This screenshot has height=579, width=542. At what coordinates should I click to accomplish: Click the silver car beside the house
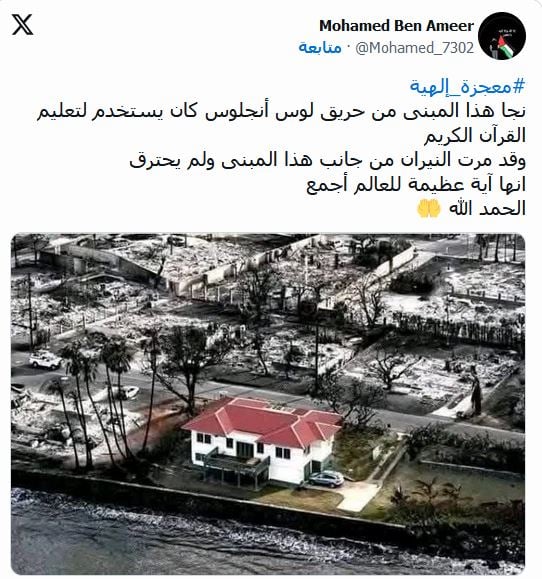[326, 479]
